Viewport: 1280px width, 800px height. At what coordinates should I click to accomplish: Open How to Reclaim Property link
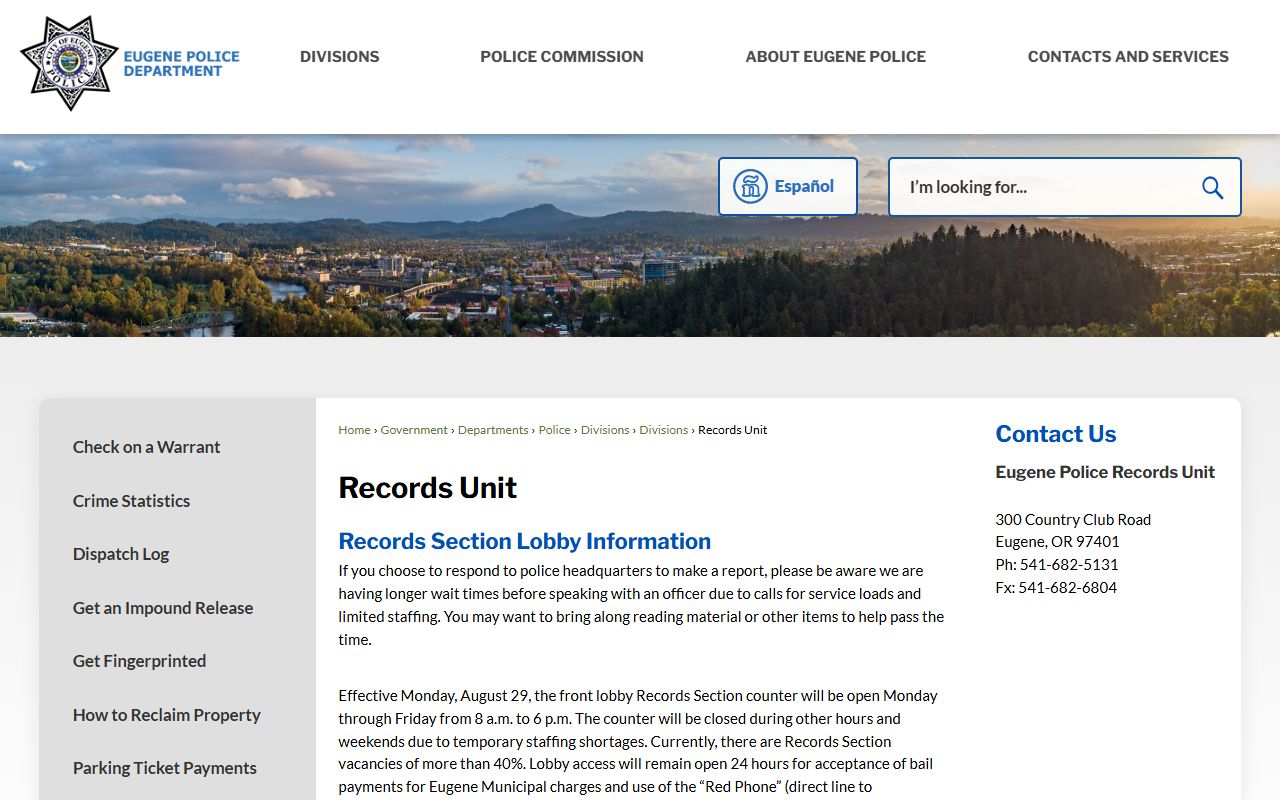[166, 715]
